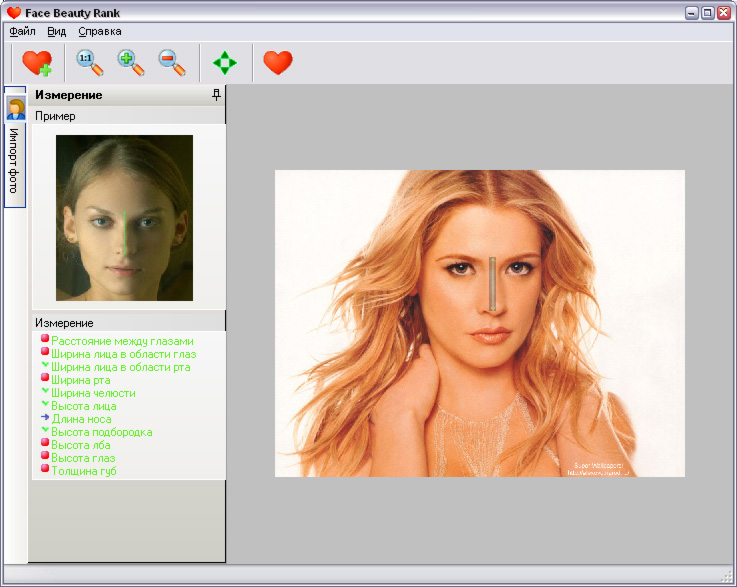737x587 pixels.
Task: Click the red heart rank icon
Action: click(278, 63)
